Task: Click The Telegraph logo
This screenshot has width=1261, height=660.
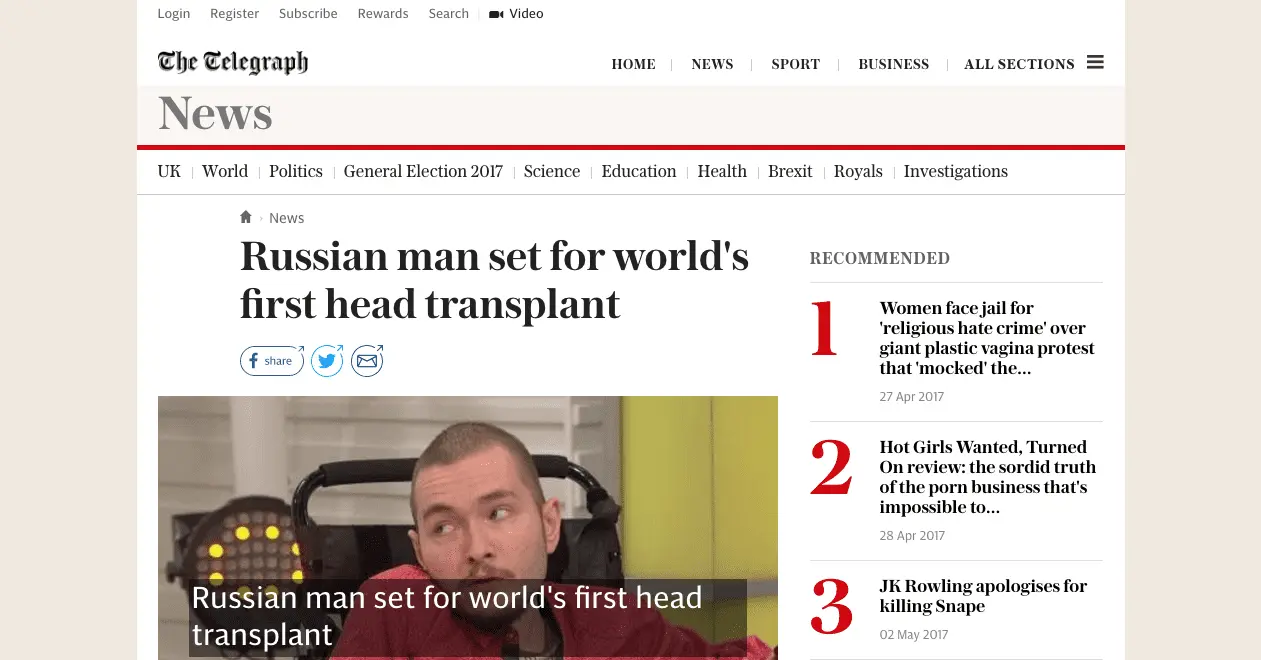Action: [x=233, y=63]
